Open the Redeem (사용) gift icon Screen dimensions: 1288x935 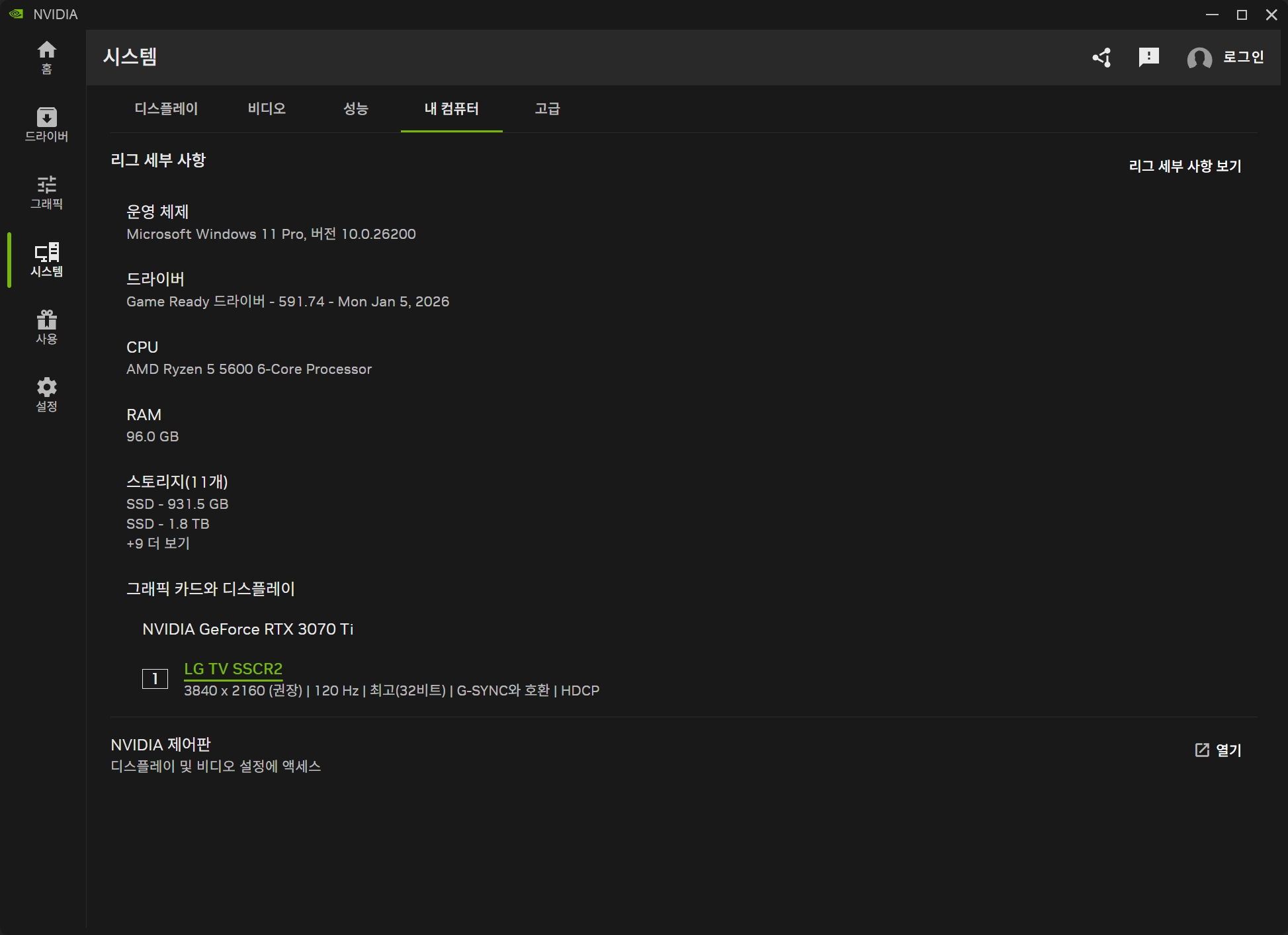tap(46, 327)
